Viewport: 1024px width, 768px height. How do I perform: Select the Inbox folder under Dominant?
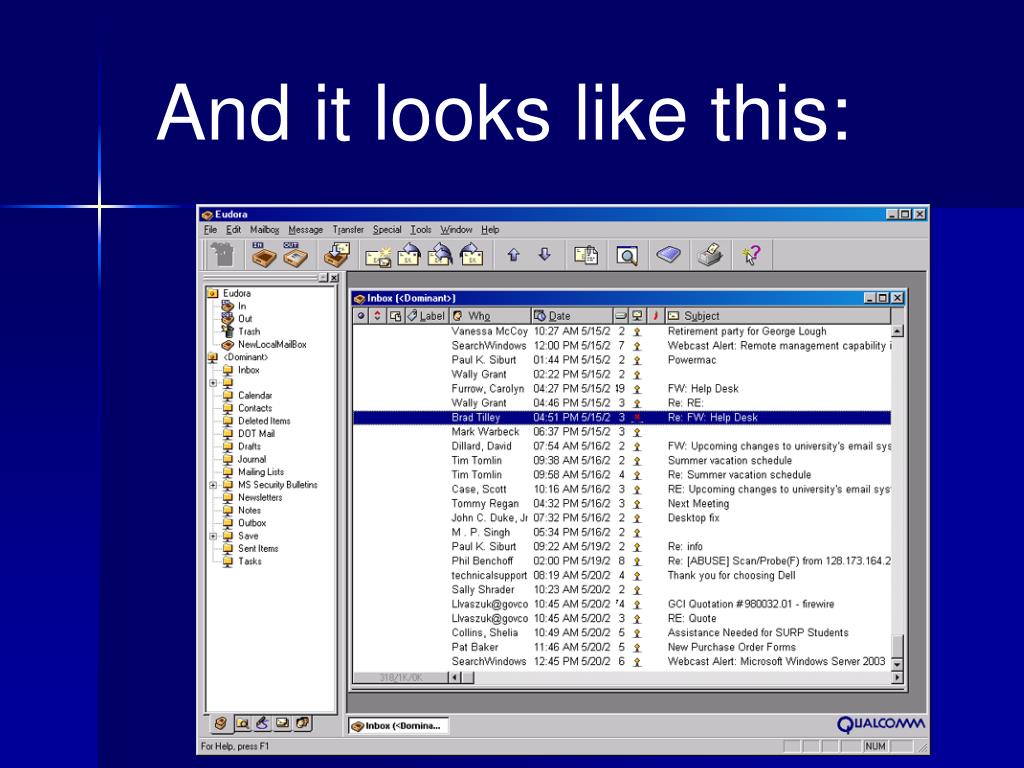pos(248,370)
